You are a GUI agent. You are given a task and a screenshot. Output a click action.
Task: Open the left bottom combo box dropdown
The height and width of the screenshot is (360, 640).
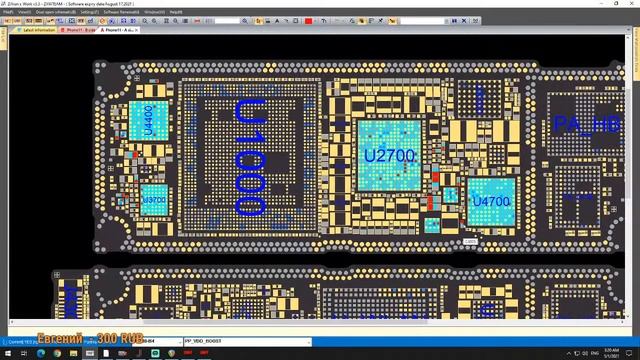click(180, 341)
